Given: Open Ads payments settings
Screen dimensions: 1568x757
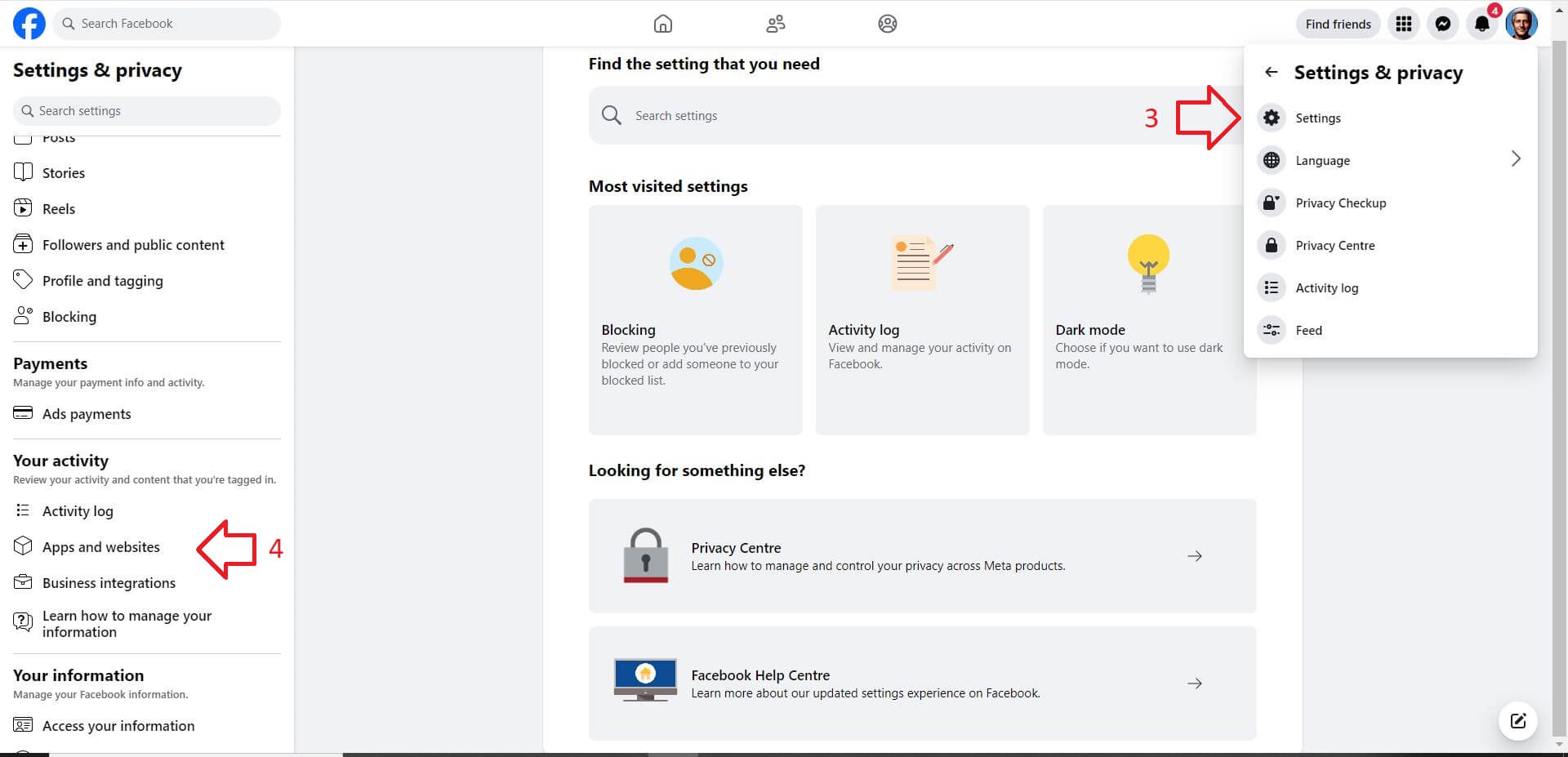Looking at the screenshot, I should [147, 414].
